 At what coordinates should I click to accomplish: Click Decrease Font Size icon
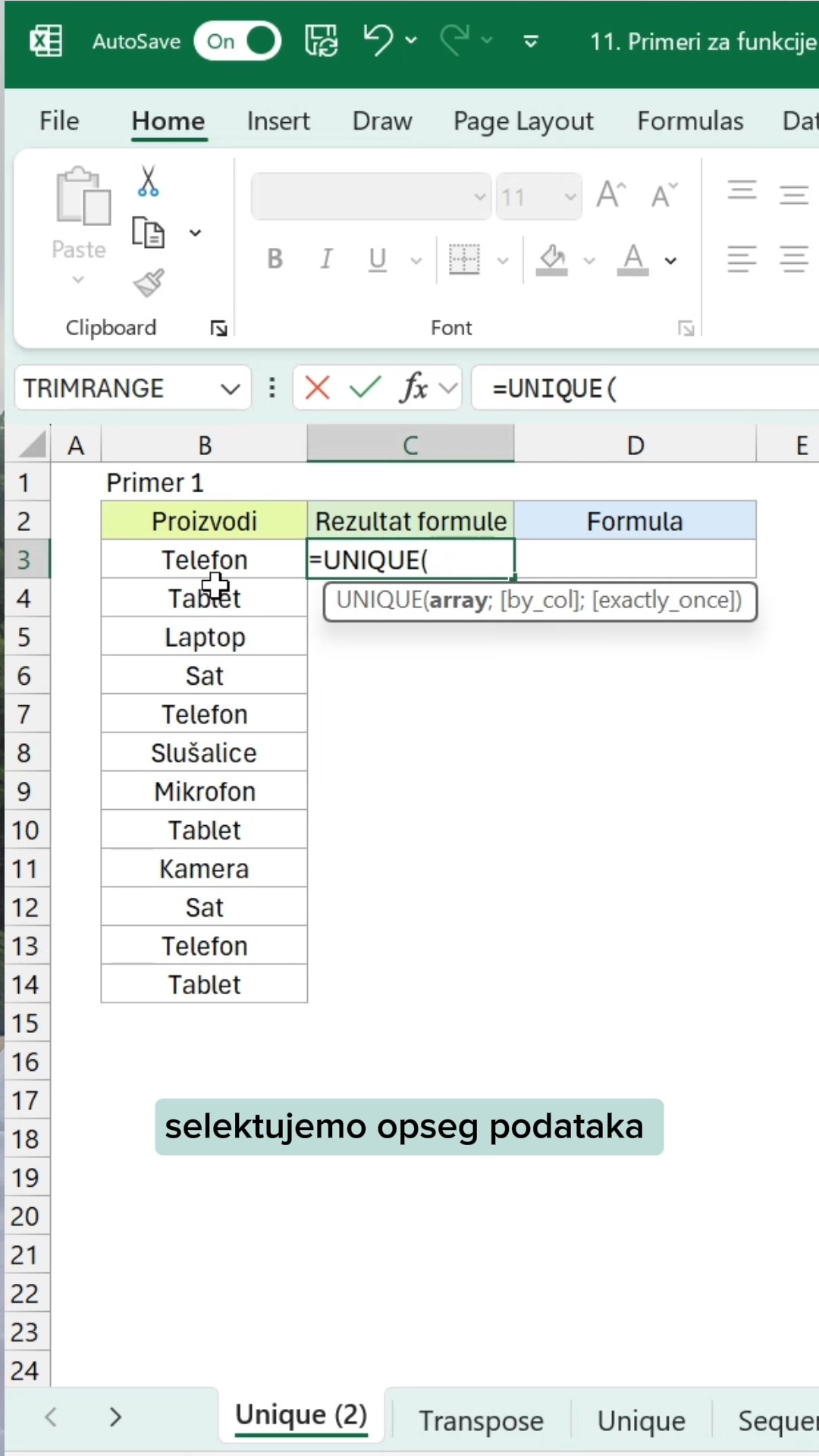tap(664, 196)
